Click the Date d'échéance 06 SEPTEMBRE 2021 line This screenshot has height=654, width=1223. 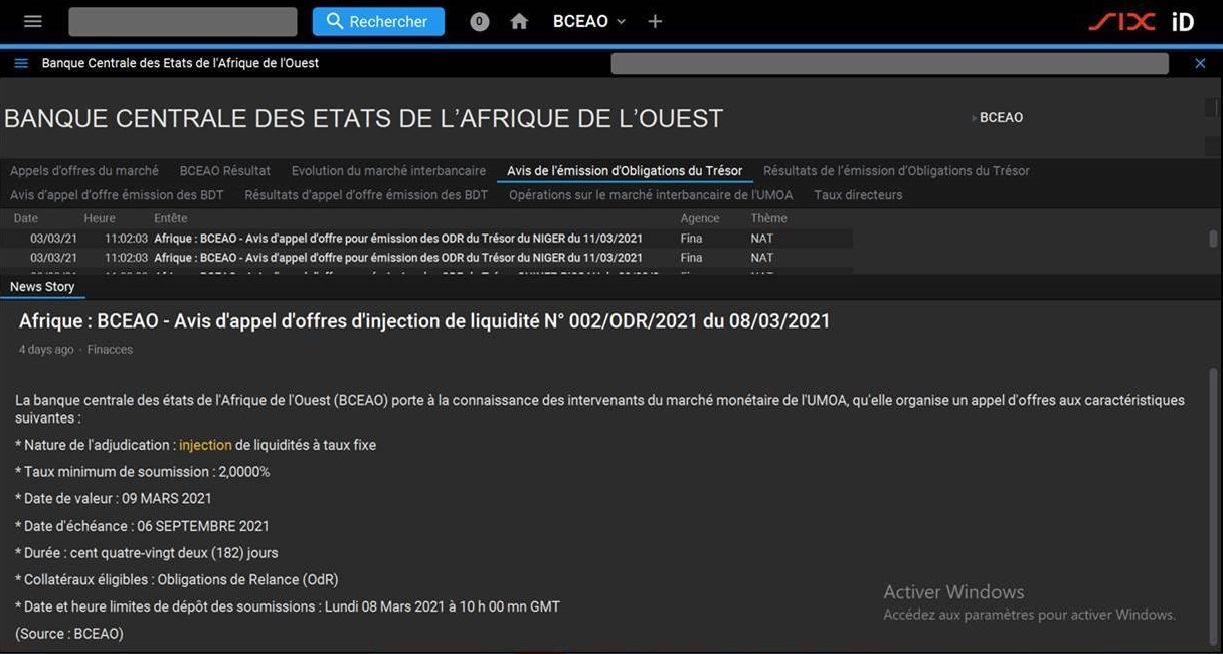[x=142, y=526]
